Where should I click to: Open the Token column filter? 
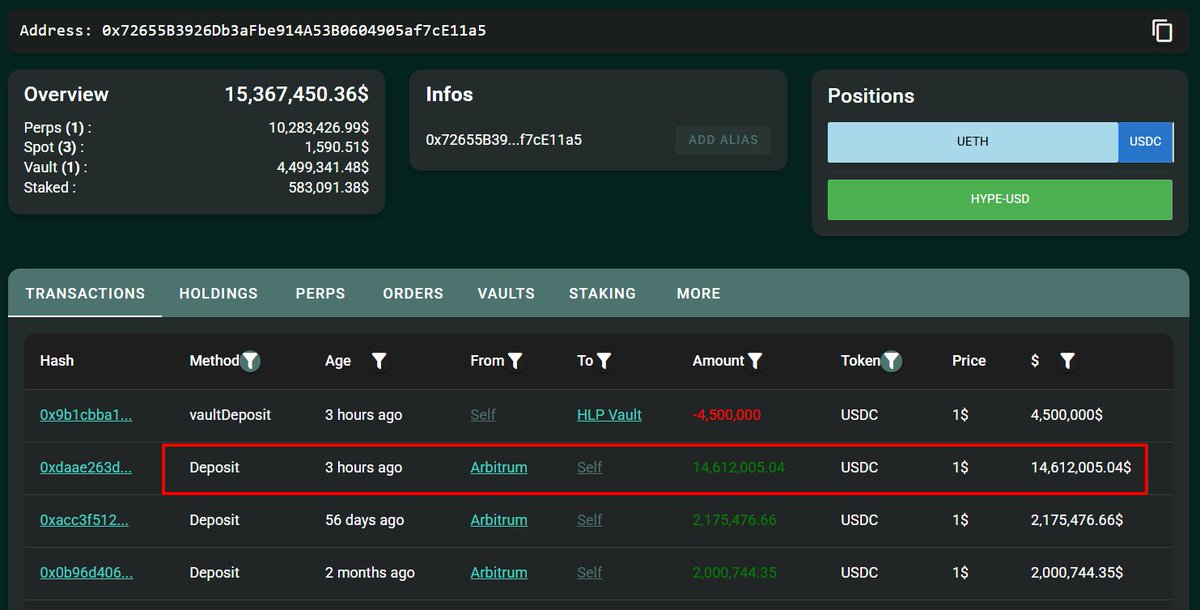pos(891,361)
